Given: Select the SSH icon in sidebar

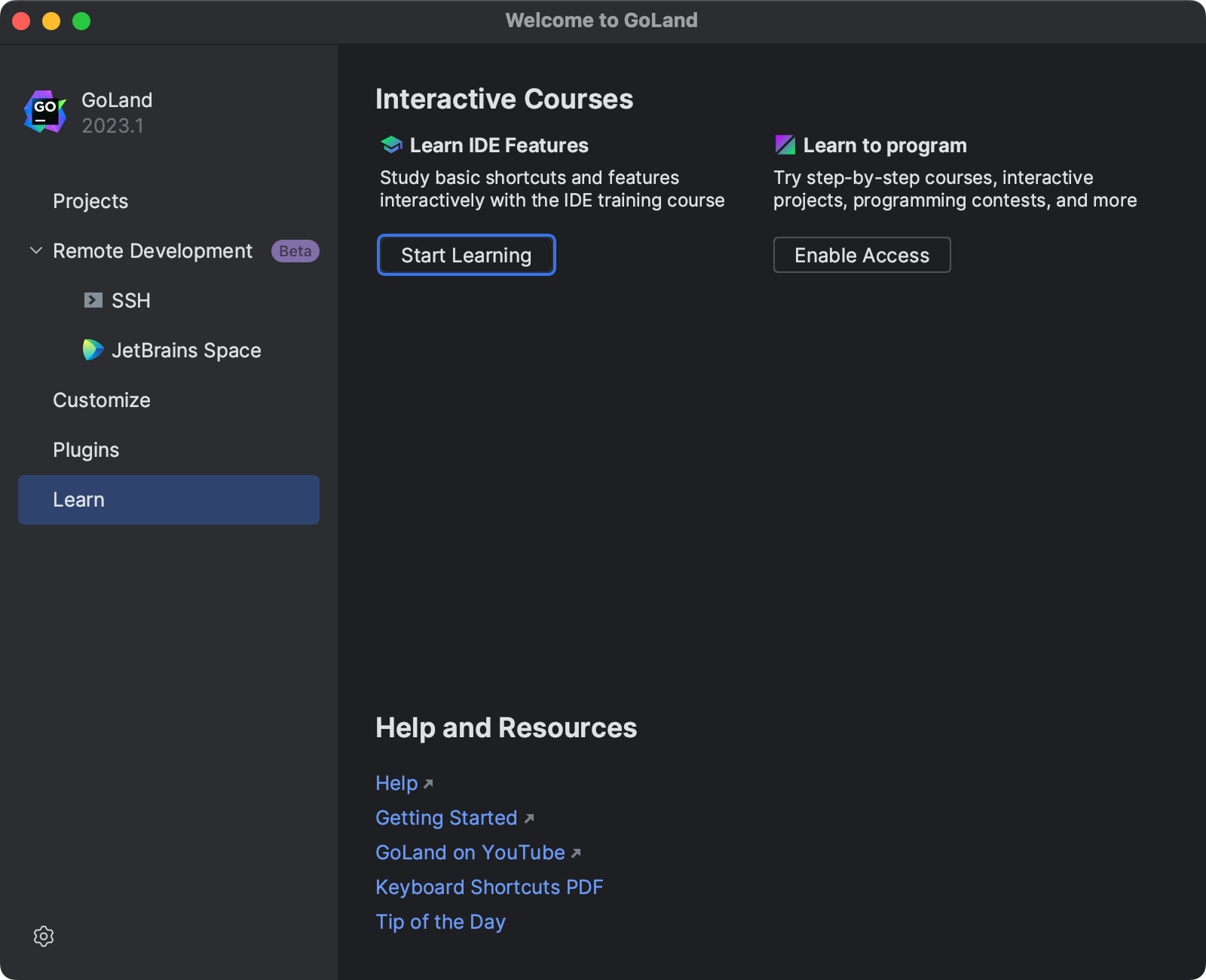Looking at the screenshot, I should click(x=93, y=300).
